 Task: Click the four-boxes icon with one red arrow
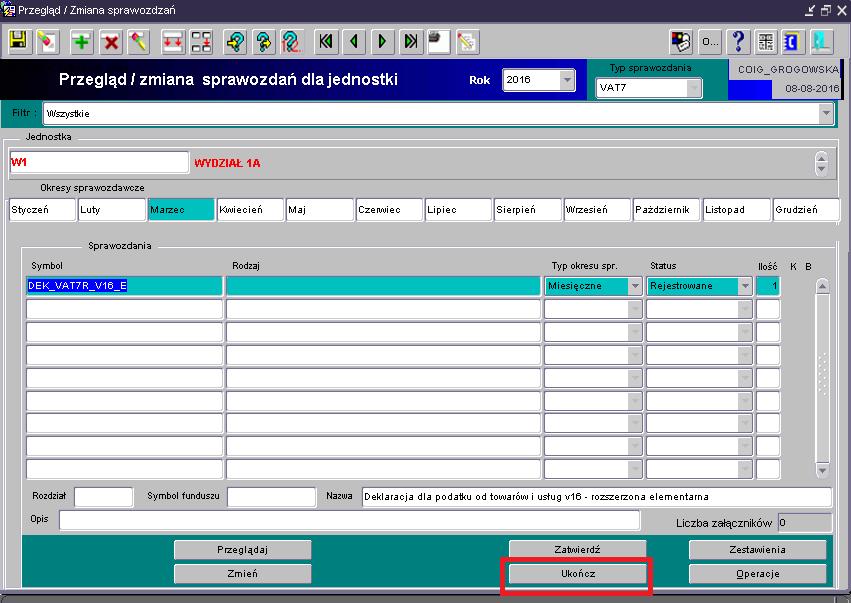201,41
